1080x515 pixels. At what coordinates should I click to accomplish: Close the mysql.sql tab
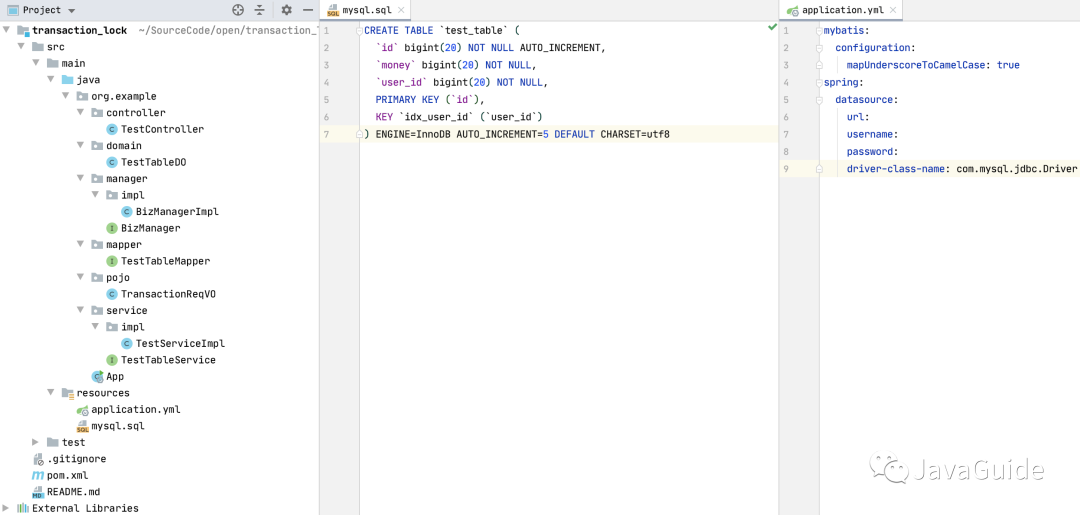pos(402,10)
